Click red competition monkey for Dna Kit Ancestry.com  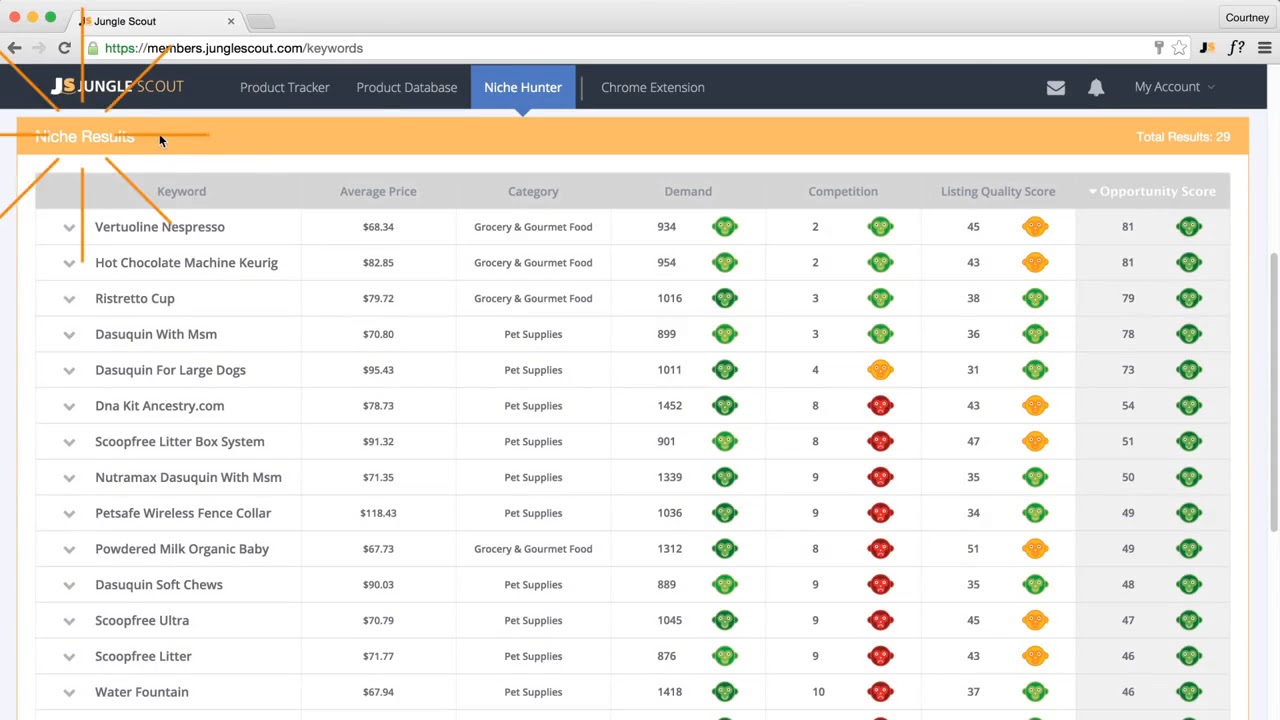[x=880, y=406]
